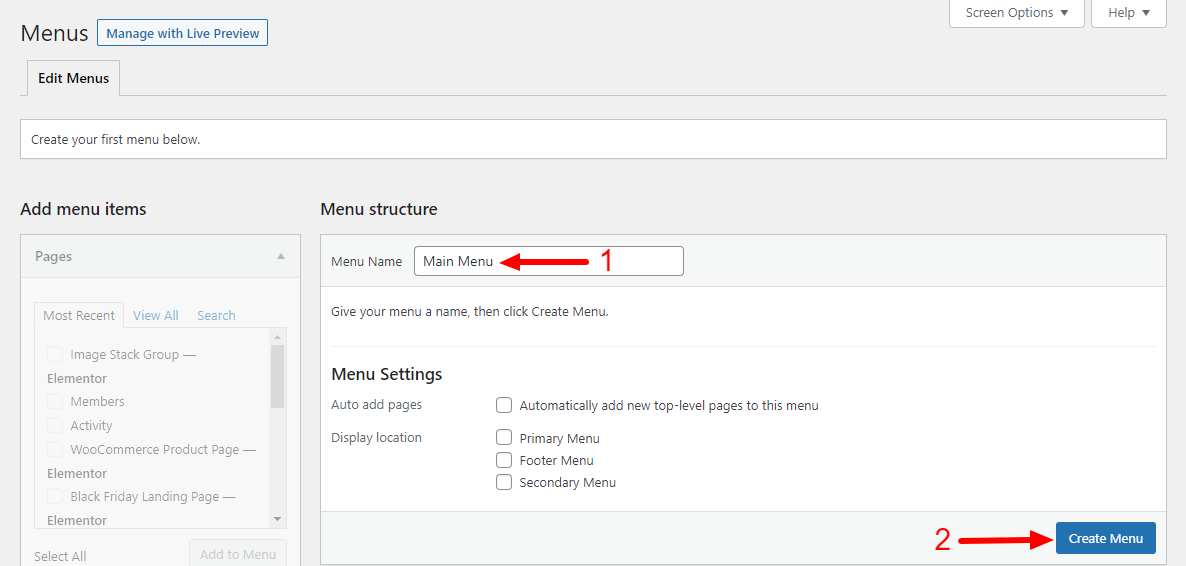The image size is (1186, 566).
Task: Click the Manage with Live Preview button
Action: pyautogui.click(x=182, y=33)
